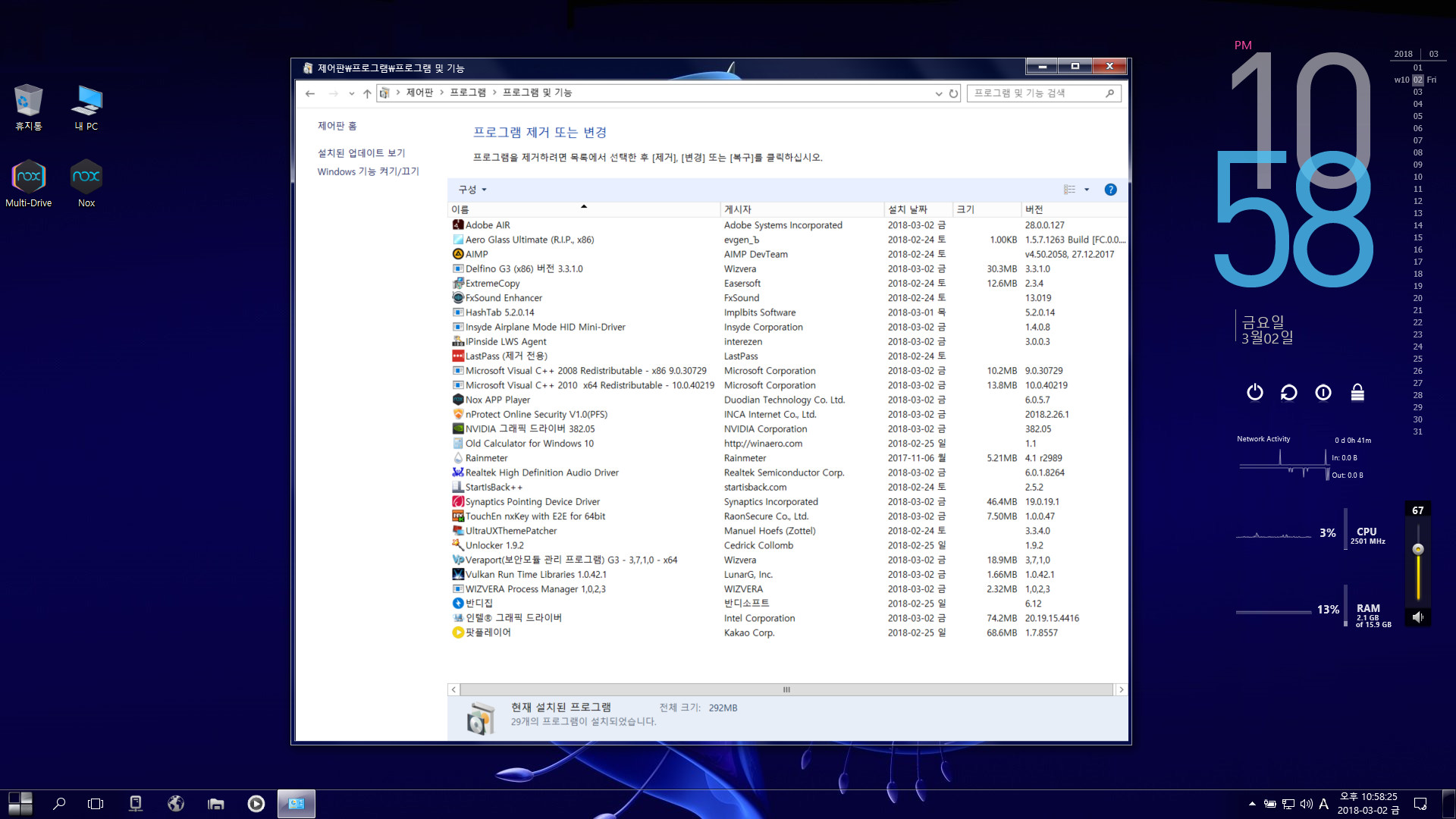Open the Start menu
The width and height of the screenshot is (1456, 819).
(x=20, y=804)
